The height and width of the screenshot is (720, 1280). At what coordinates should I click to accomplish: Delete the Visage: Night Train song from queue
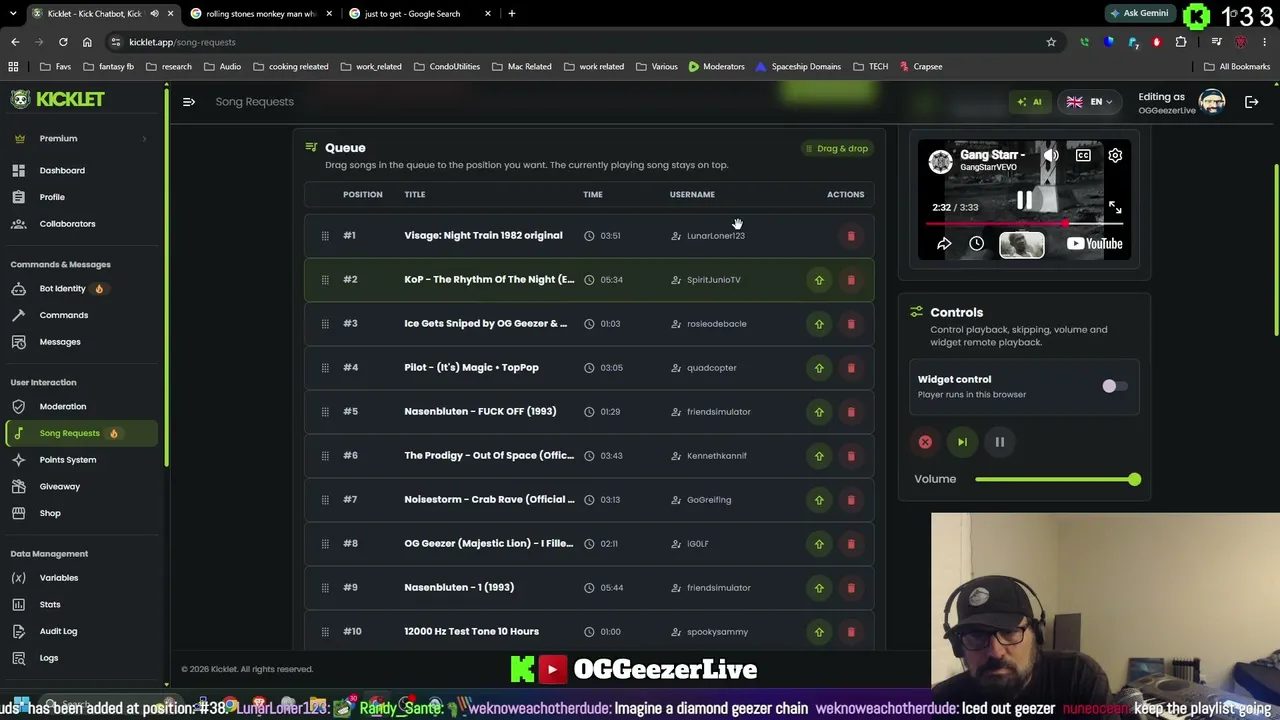tap(851, 236)
